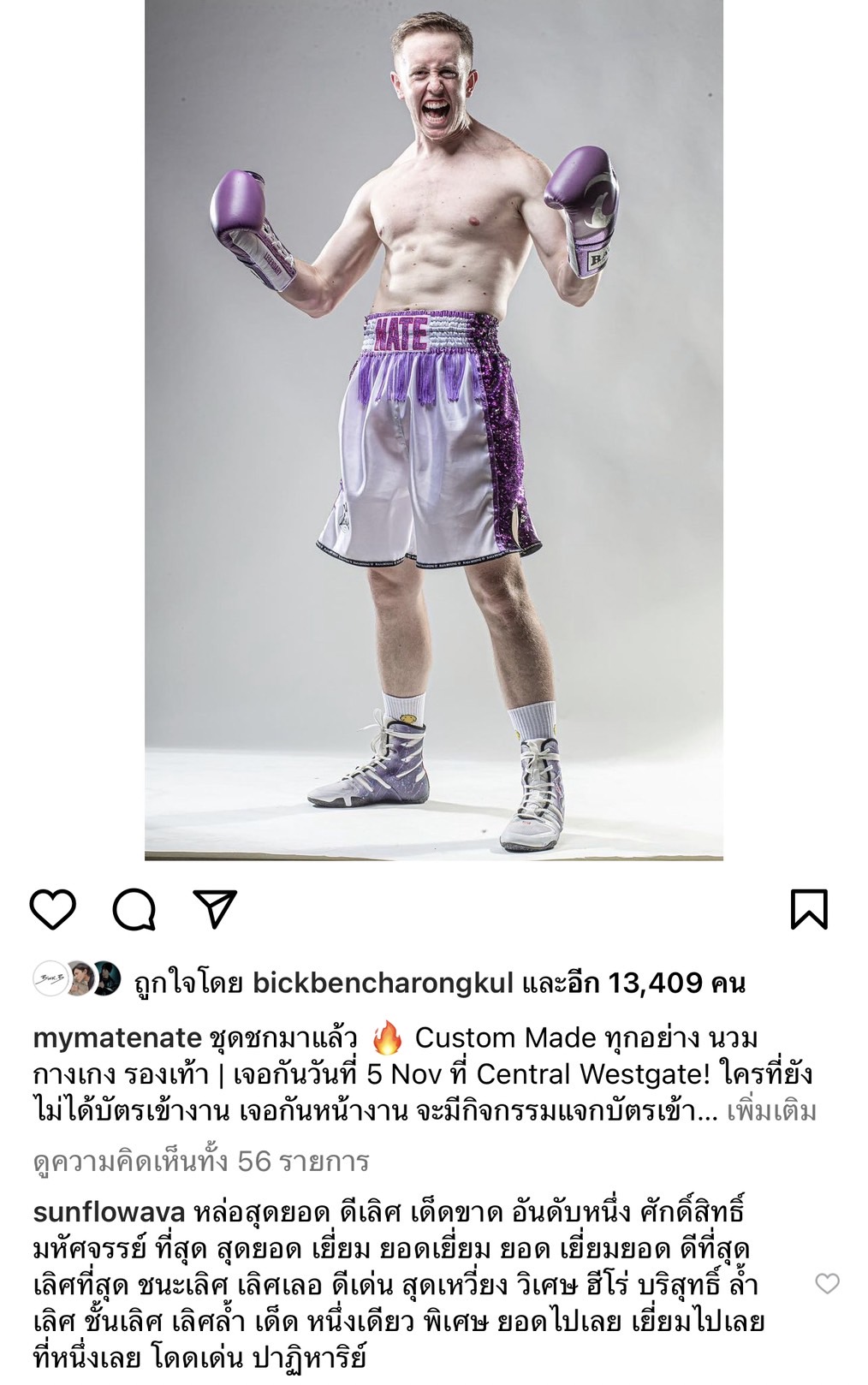Tap the second liker avatar
868x1385 pixels.
click(x=79, y=979)
